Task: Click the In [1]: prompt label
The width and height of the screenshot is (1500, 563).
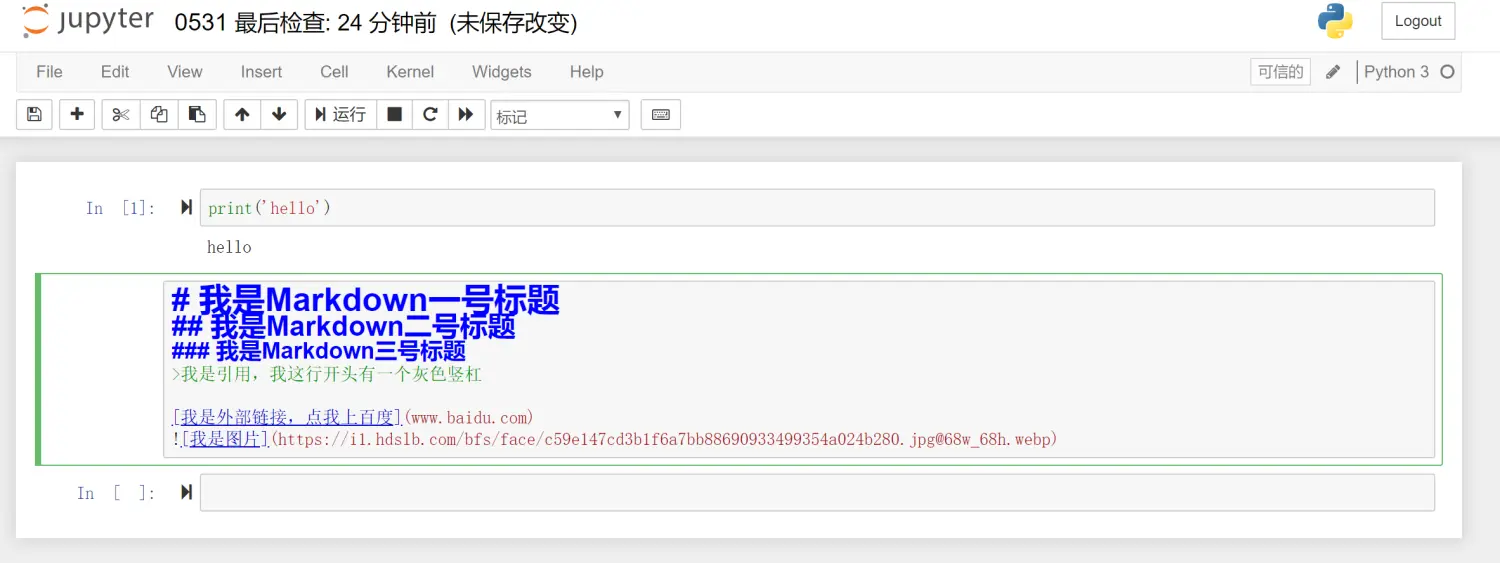Action: click(x=120, y=208)
